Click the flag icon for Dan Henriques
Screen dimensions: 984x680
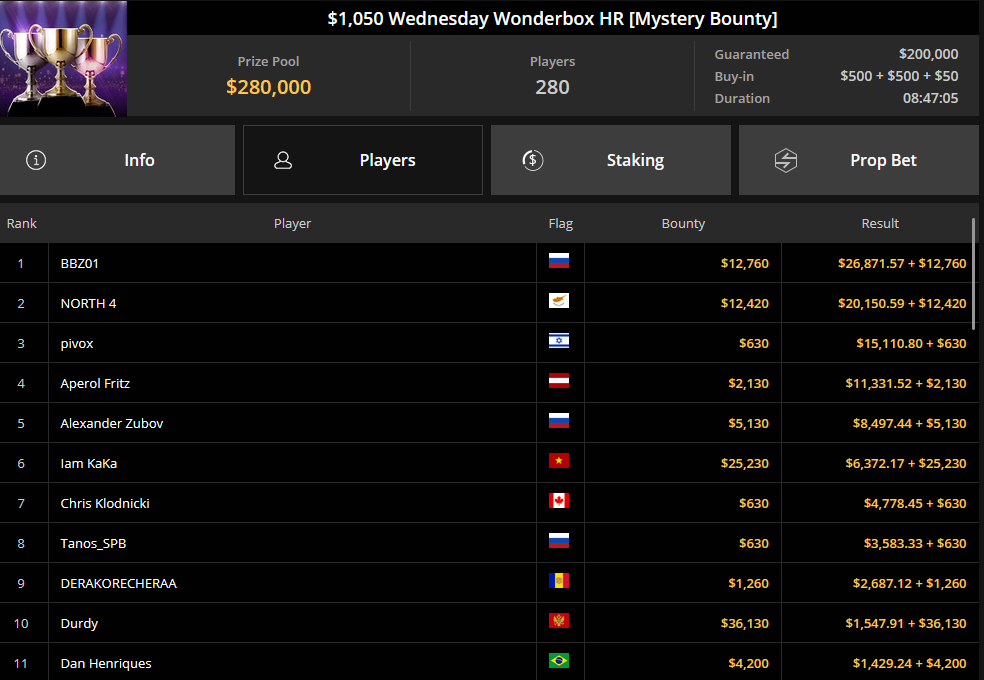coord(559,661)
